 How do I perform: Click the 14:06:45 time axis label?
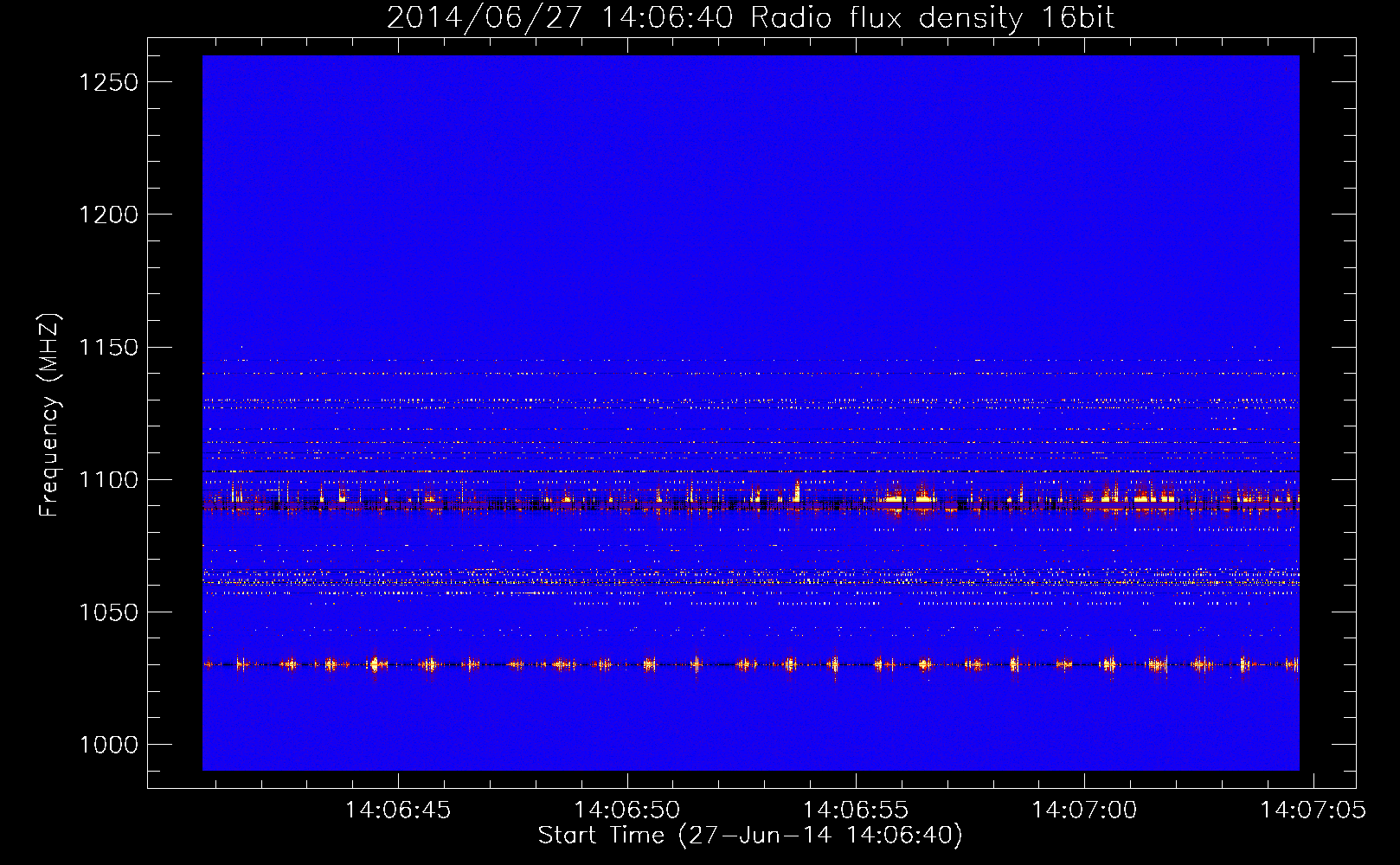pyautogui.click(x=398, y=811)
